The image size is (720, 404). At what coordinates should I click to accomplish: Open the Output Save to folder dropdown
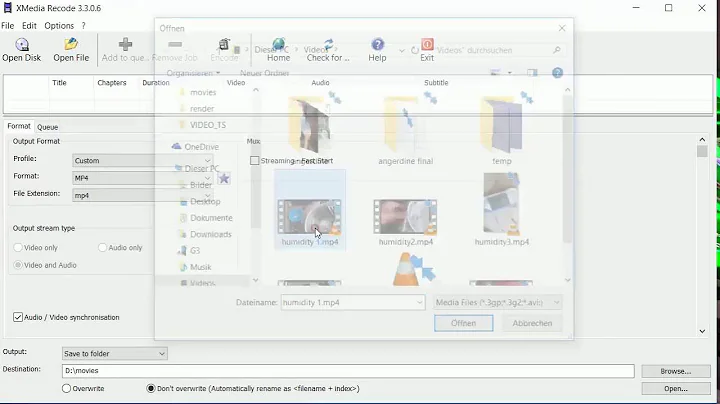[x=115, y=354]
